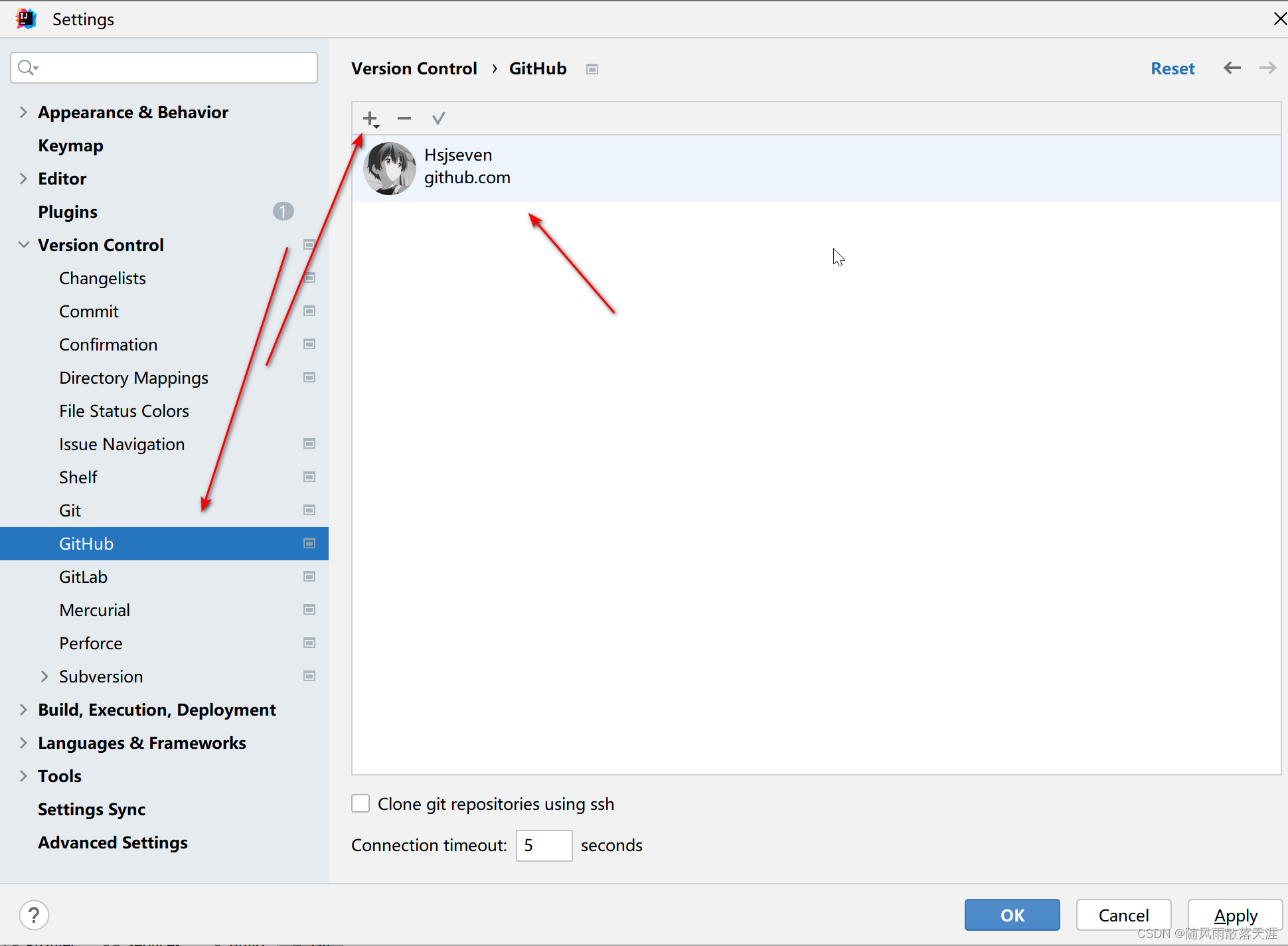Click the settings panel icon next to Version Control
1288x946 pixels.
coord(309,244)
